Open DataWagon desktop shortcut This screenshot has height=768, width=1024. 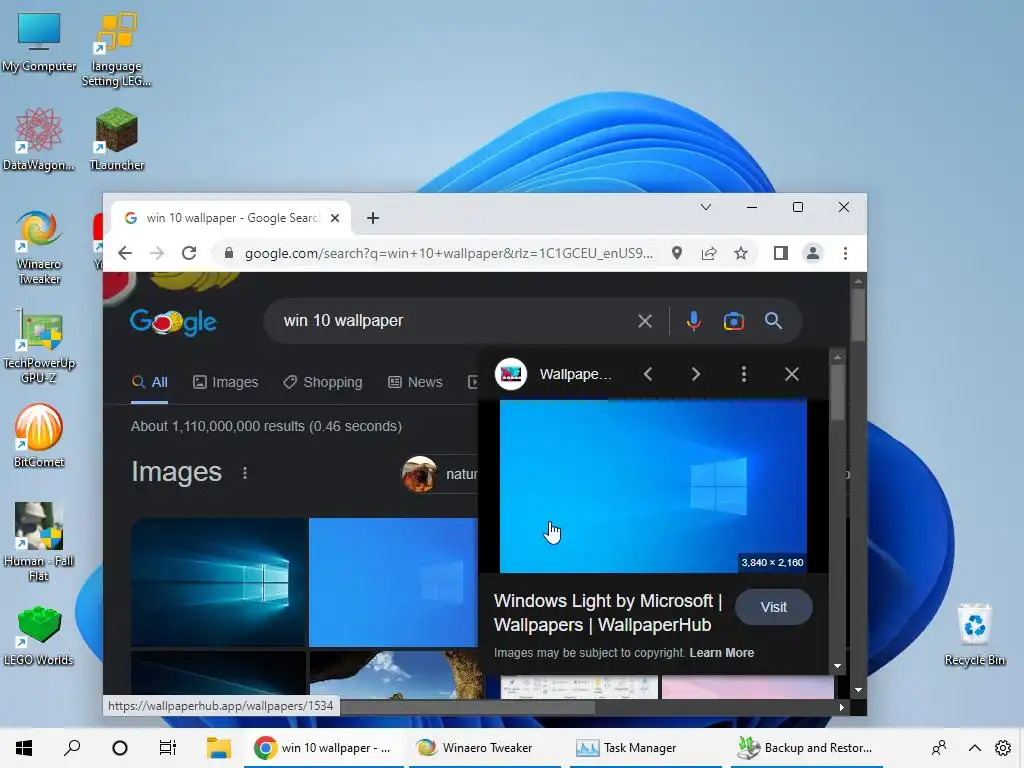39,140
